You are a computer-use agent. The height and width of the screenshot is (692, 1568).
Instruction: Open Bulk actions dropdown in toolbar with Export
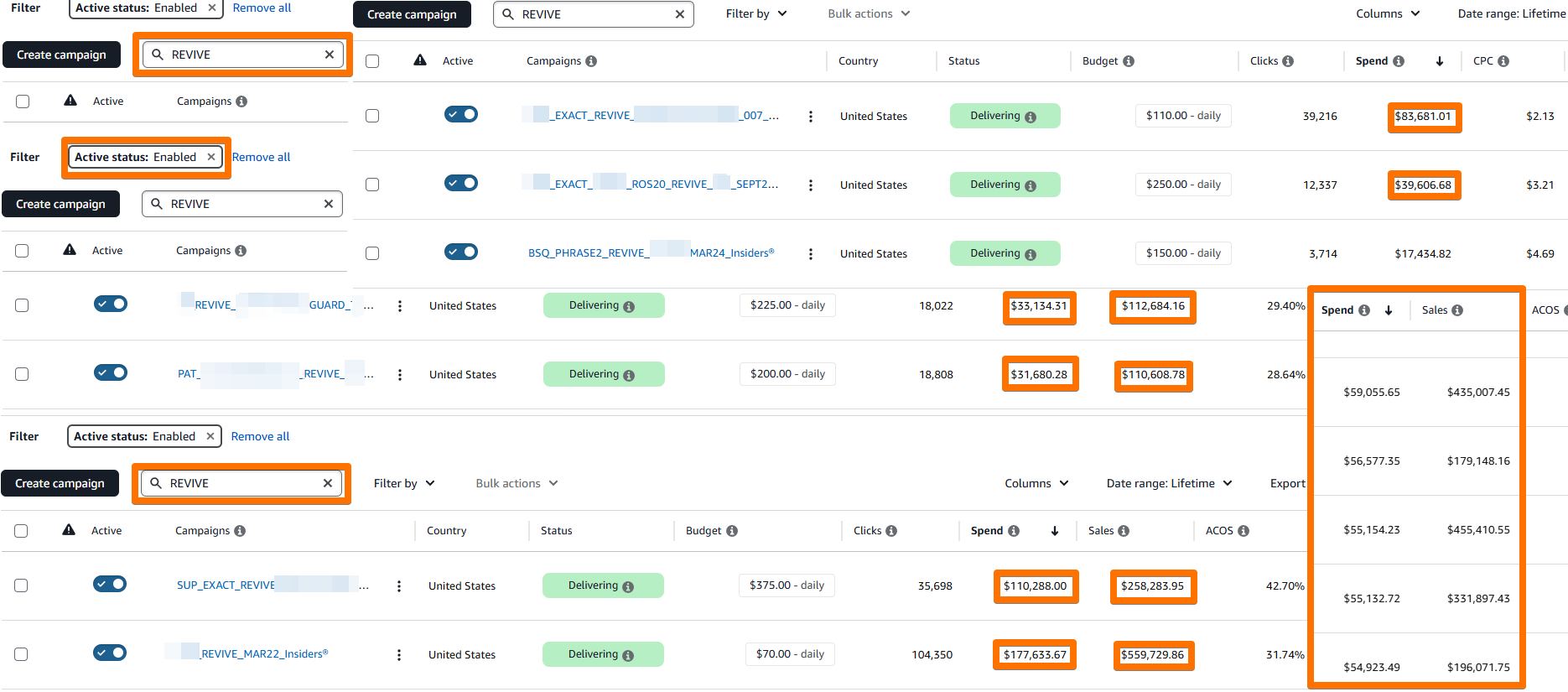tap(517, 484)
